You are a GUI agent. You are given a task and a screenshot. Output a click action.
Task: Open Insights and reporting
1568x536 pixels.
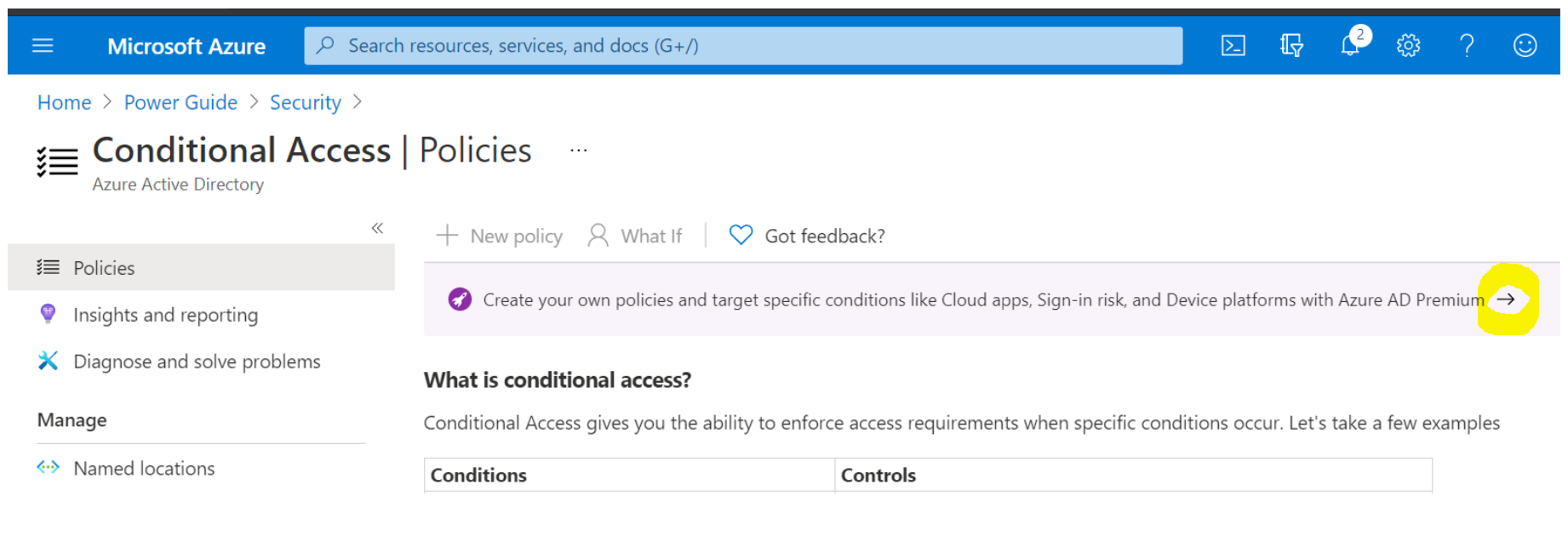(165, 315)
